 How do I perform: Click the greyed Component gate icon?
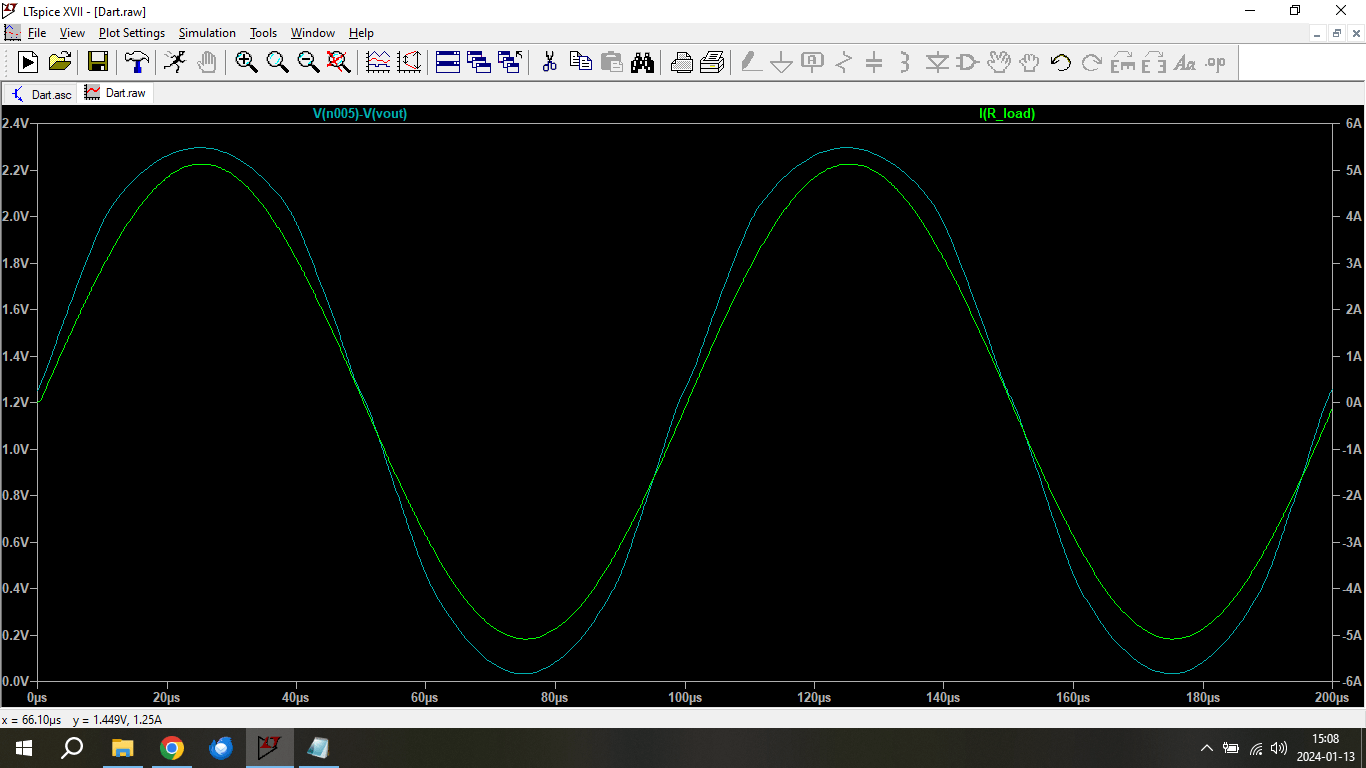click(x=967, y=62)
